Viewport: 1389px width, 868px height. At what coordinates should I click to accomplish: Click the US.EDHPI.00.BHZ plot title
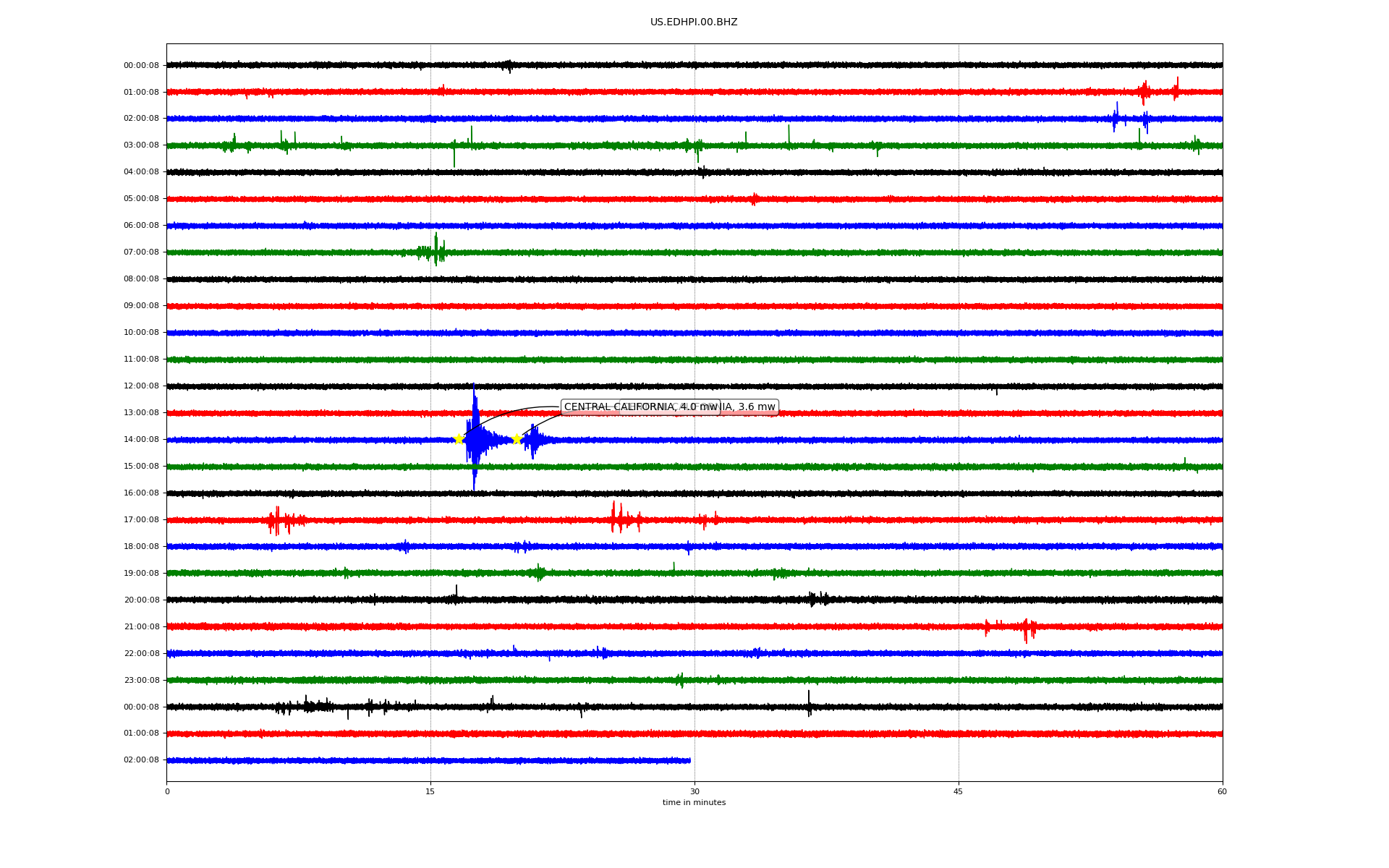pos(694,22)
